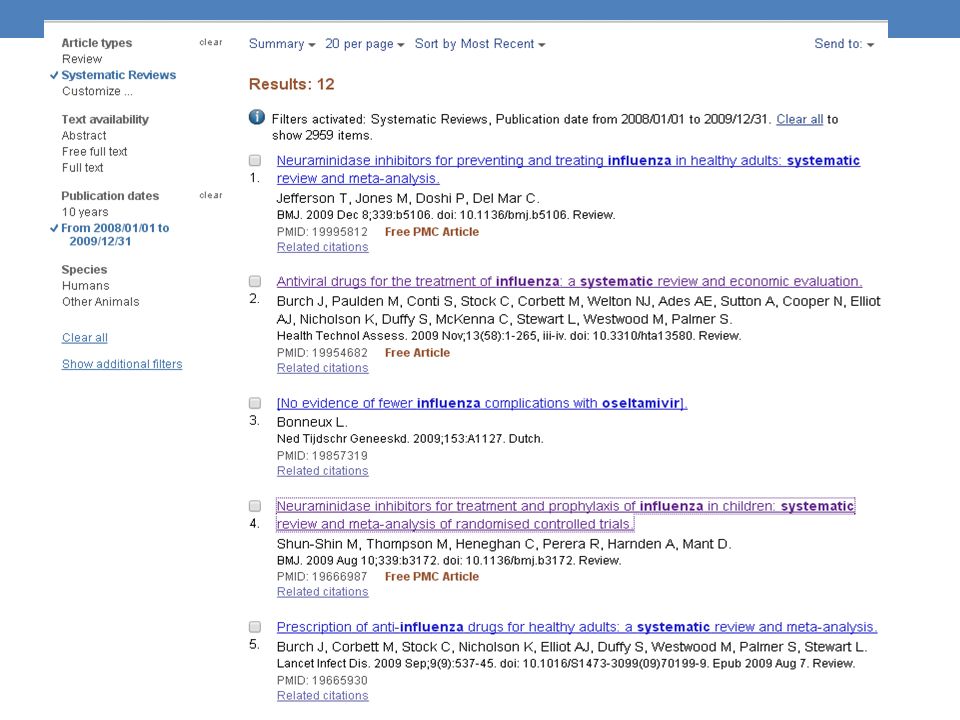Viewport: 960px width, 720px height.
Task: Open article Neuraminidase inhibitors for treatment in children
Action: tap(566, 516)
